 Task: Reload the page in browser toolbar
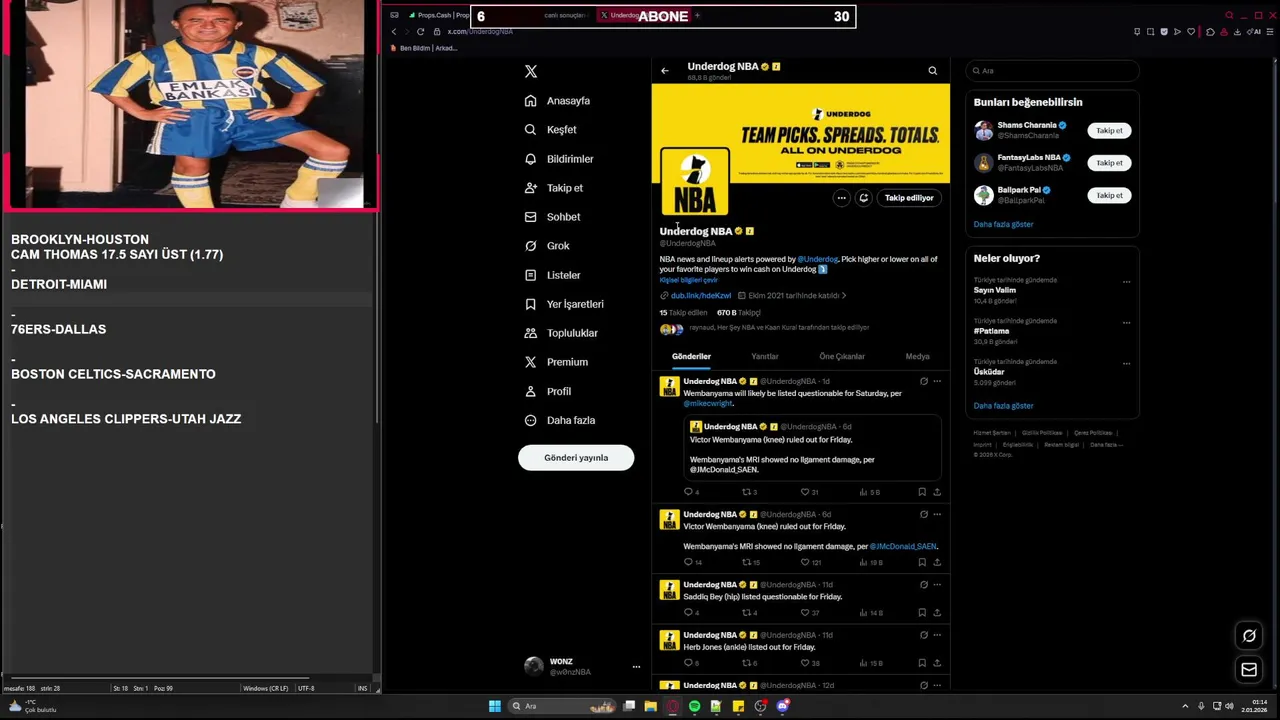coord(420,32)
